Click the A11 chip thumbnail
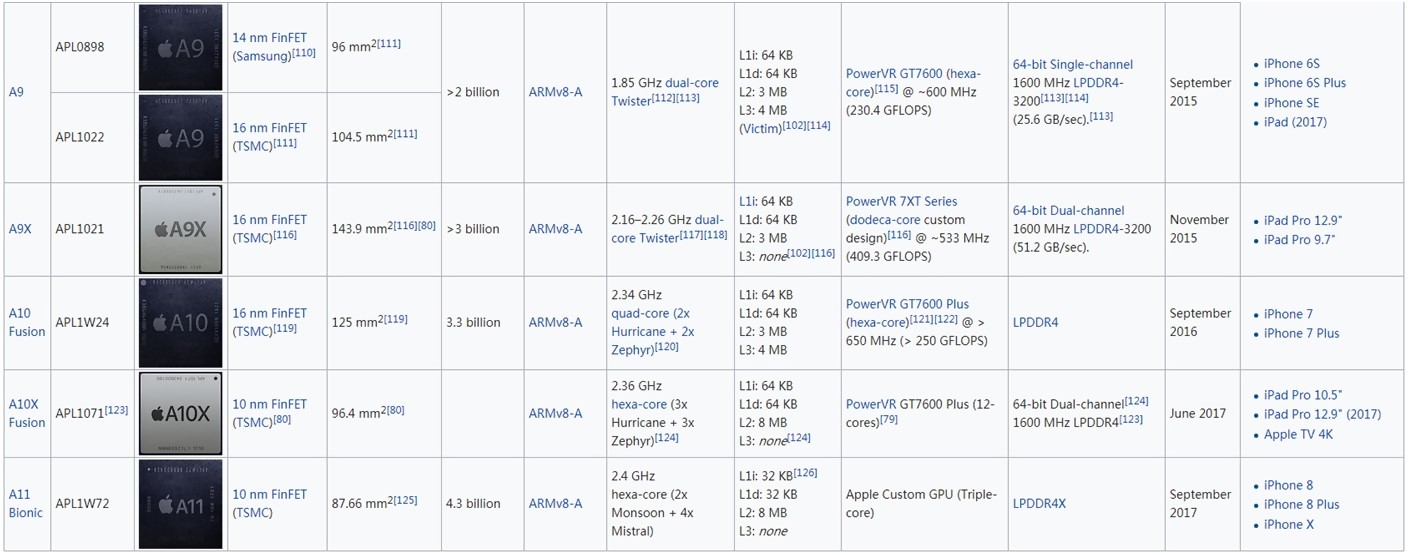 click(x=180, y=504)
